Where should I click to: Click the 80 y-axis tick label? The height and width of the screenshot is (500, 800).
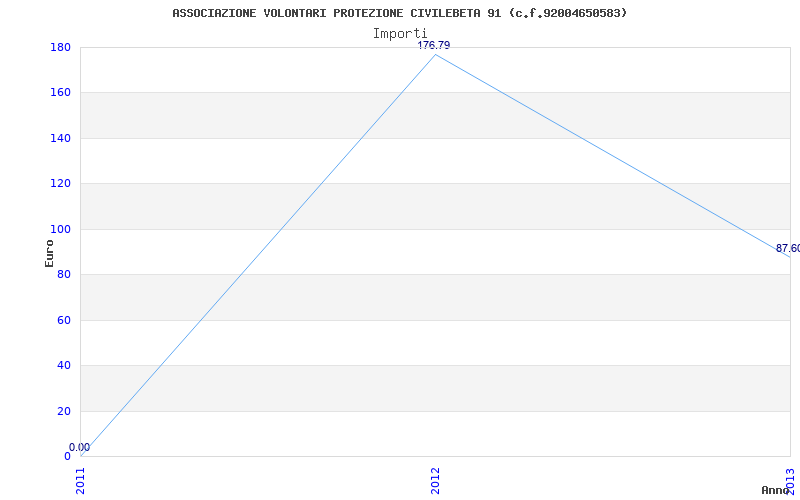(x=64, y=274)
